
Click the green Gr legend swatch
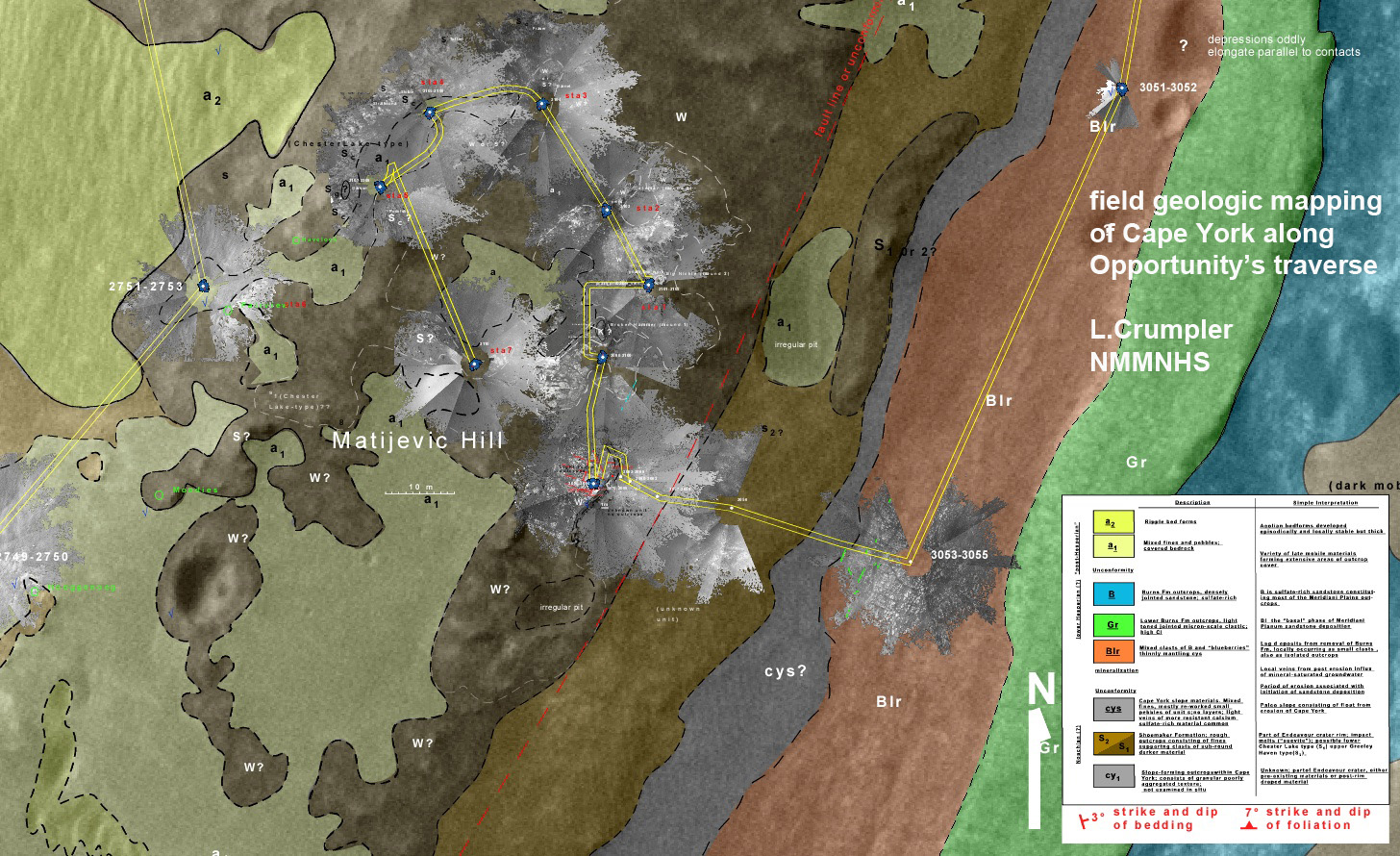click(x=1112, y=624)
